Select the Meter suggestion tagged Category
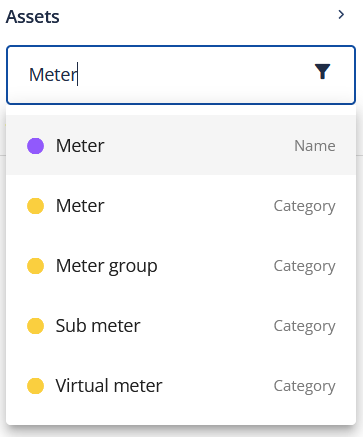Image resolution: width=363 pixels, height=437 pixels. coord(181,205)
